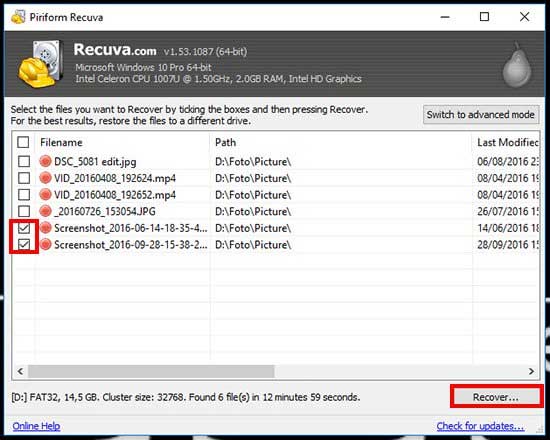Screen dimensions: 550x440
Task: Click red status dot for Screenshot_2016-09-28 file
Action: [x=45, y=245]
